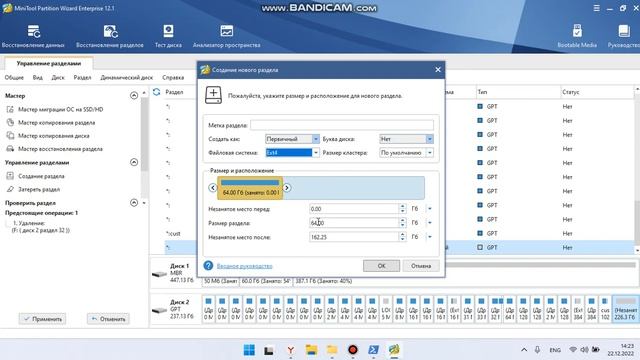Open Yandex browser from taskbar

[x=291, y=350]
